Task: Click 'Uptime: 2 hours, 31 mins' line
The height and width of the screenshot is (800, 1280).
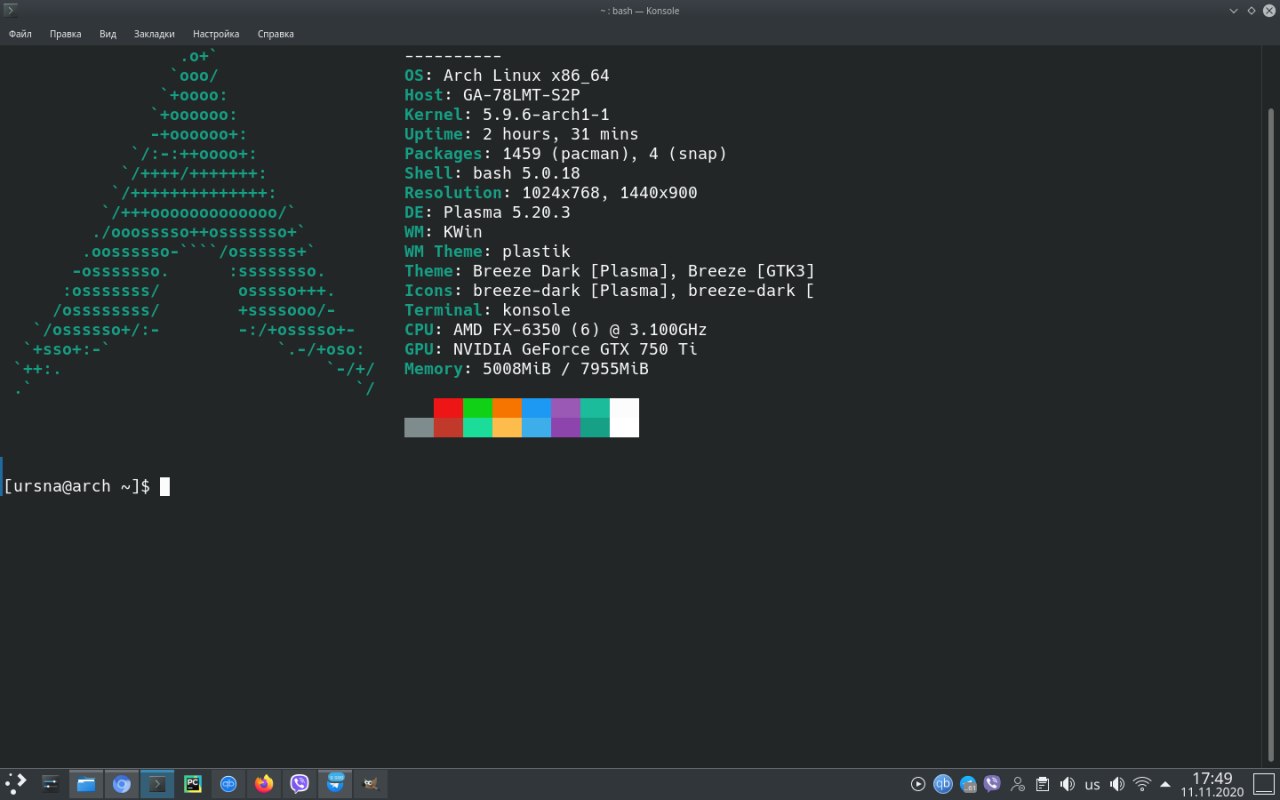Action: [521, 134]
